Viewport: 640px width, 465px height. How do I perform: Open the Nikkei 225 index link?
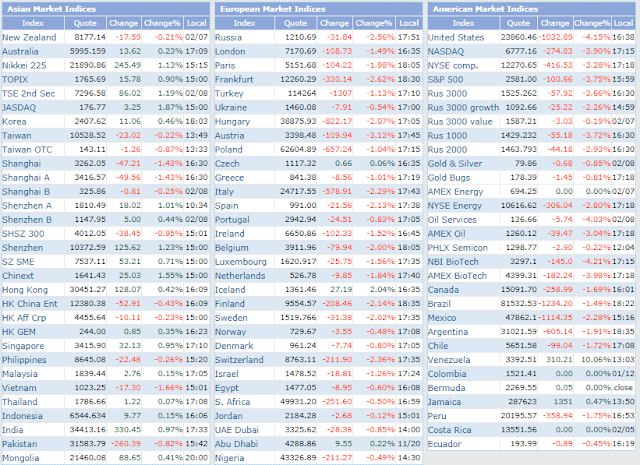click(x=24, y=65)
